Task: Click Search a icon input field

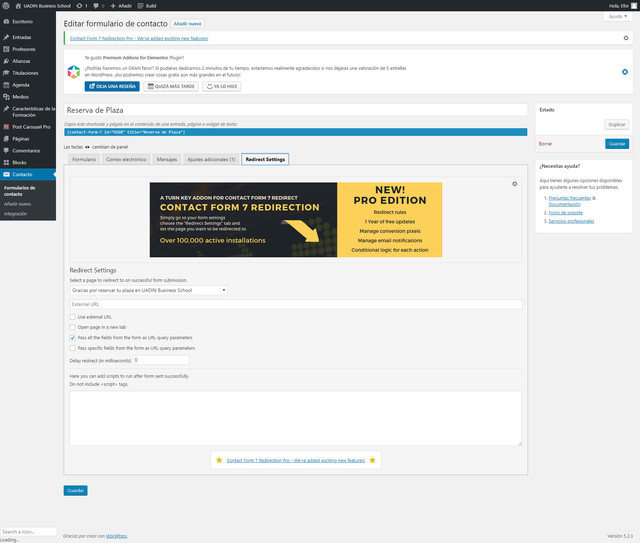Action: [x=28, y=532]
